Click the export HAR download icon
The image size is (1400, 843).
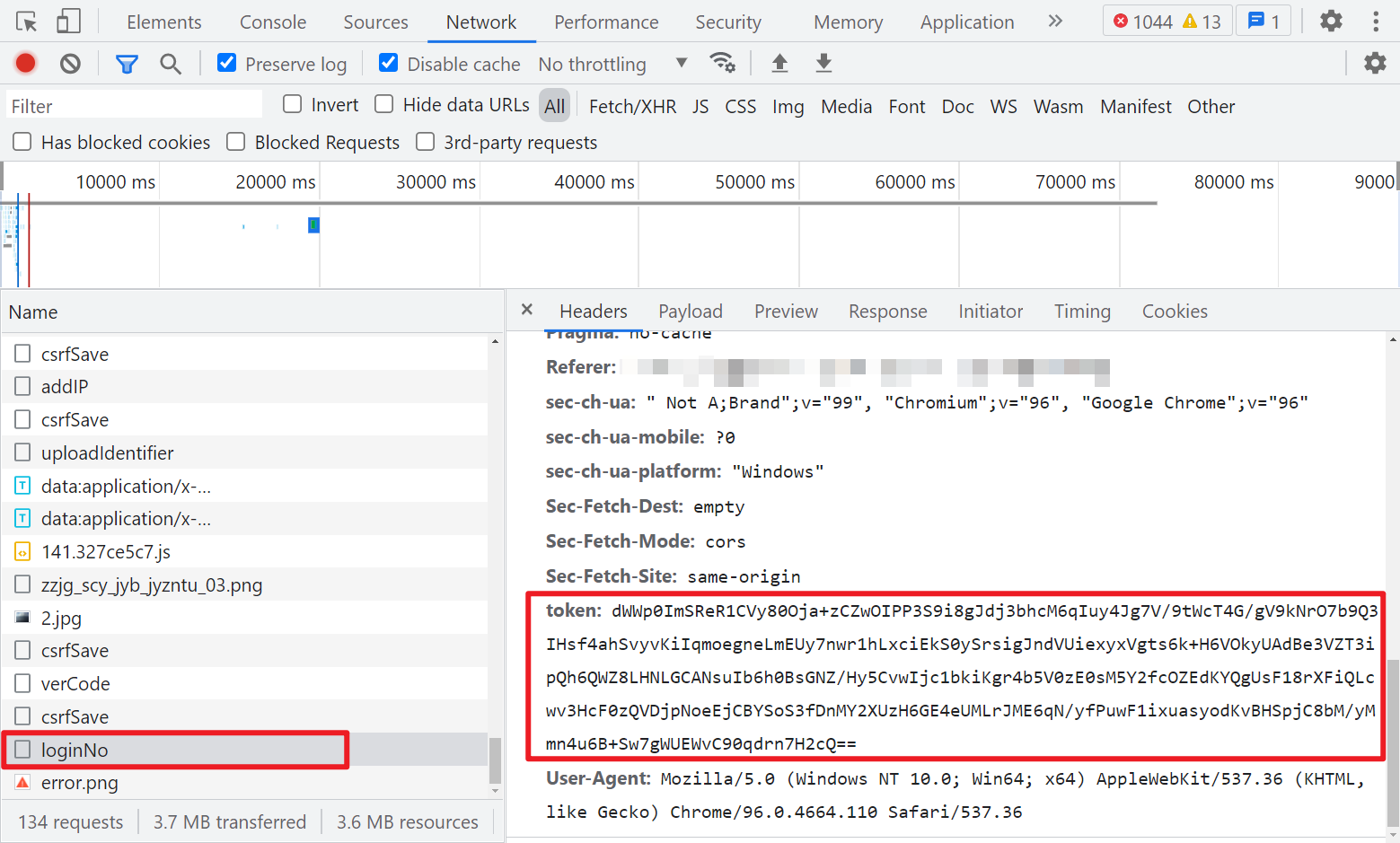click(823, 63)
